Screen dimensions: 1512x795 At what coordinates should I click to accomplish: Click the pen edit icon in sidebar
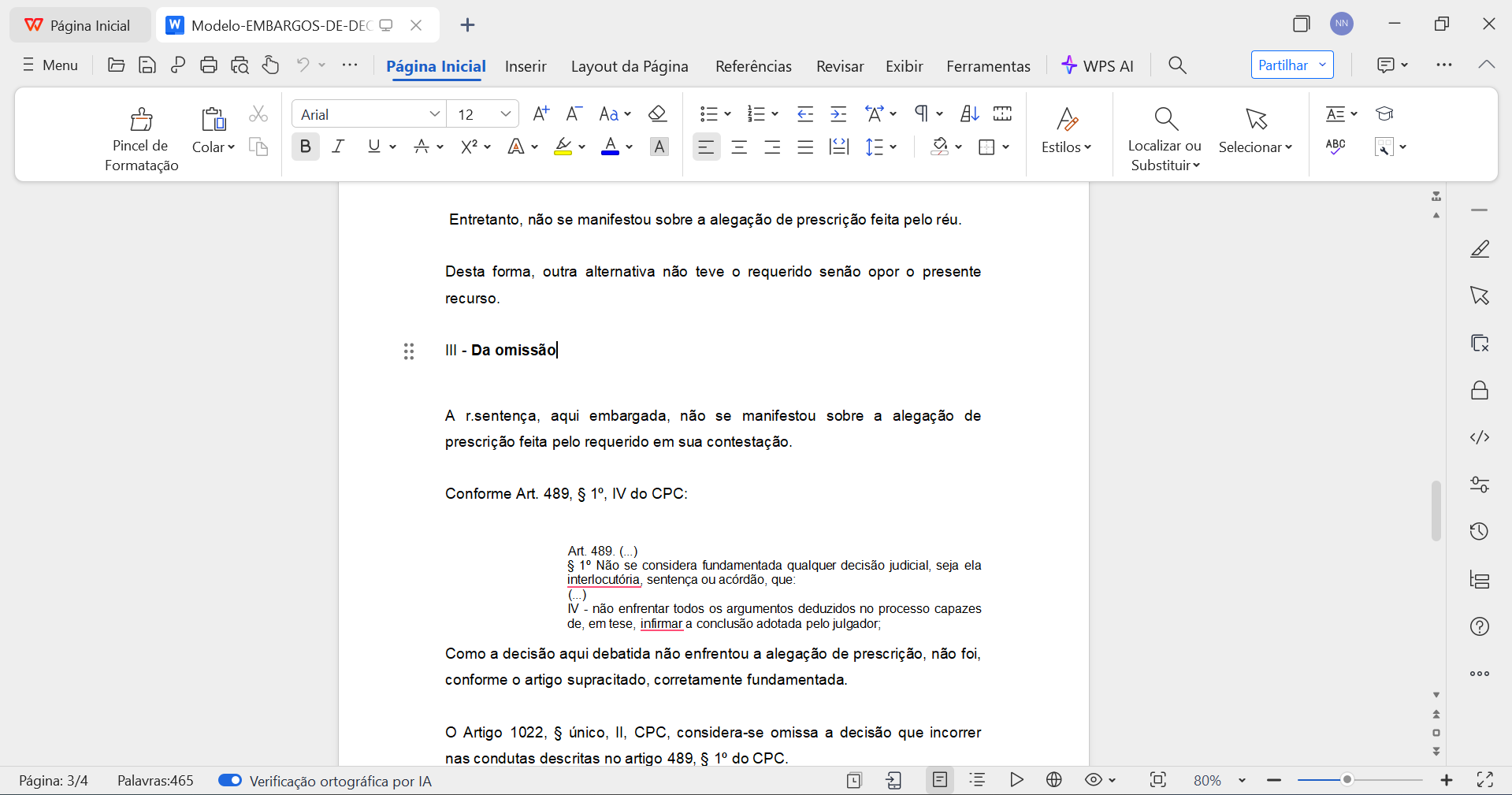(x=1480, y=249)
